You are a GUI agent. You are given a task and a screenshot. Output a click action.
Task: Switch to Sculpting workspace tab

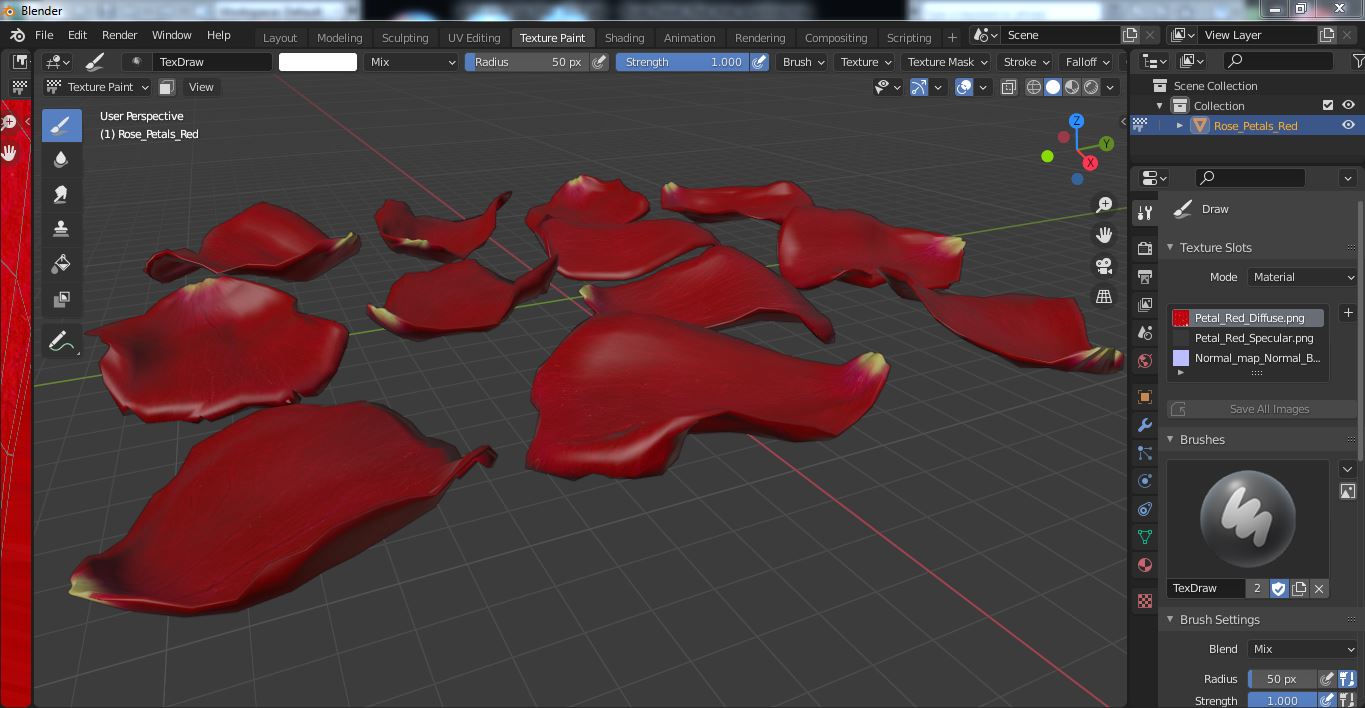coord(405,38)
